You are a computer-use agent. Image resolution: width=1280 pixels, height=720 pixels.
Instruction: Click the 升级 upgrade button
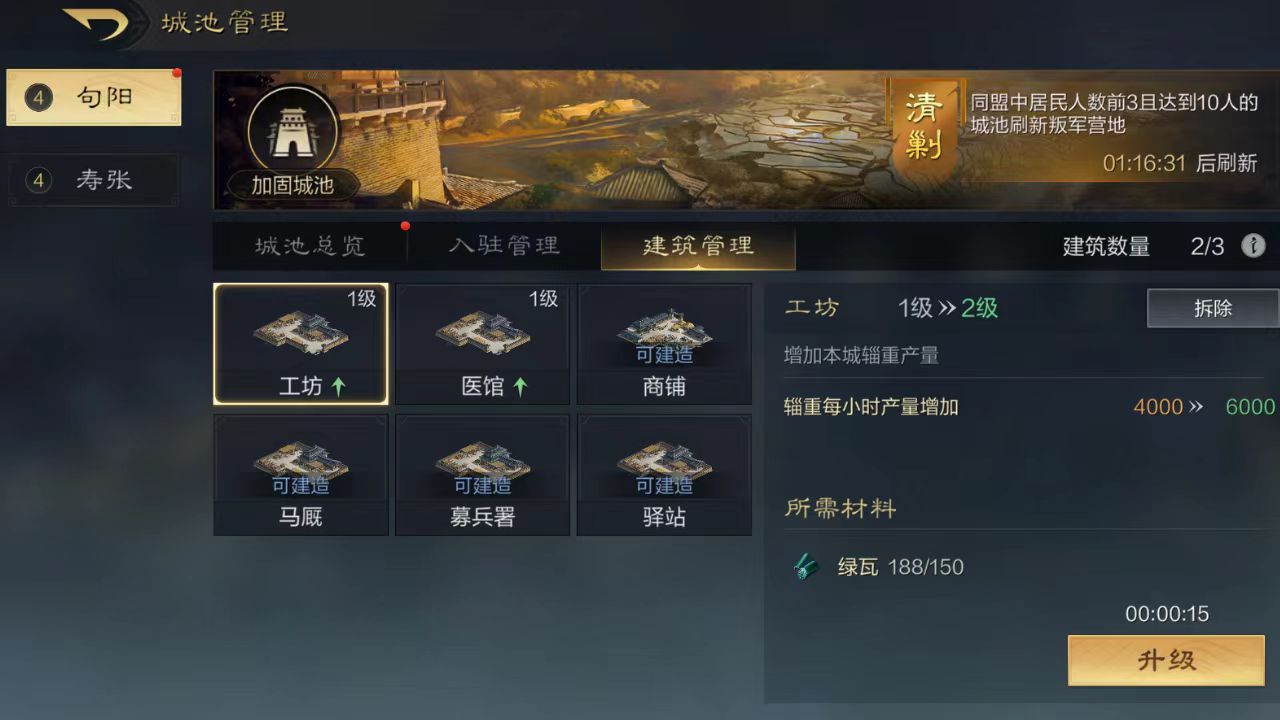[1166, 660]
